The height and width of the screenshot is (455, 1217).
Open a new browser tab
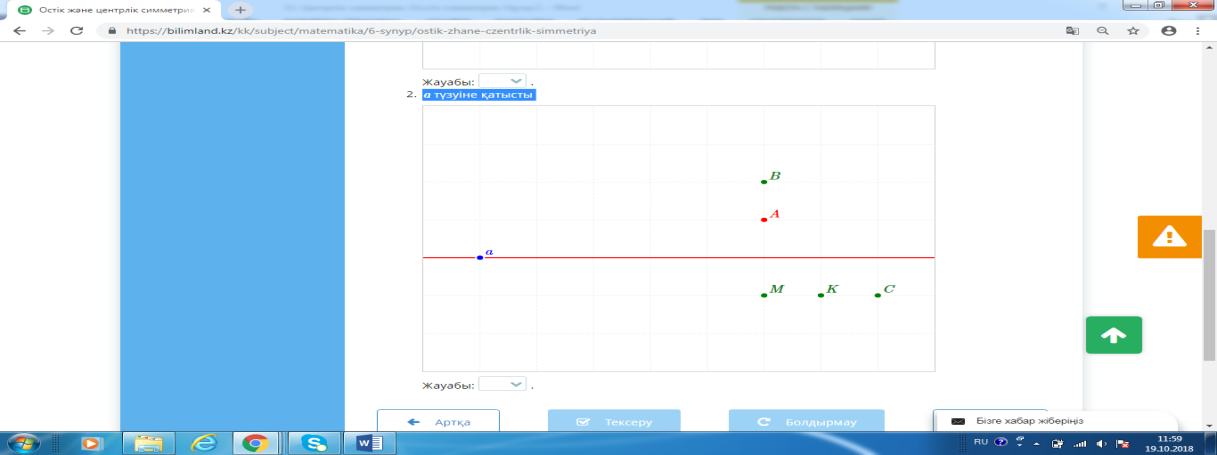coord(240,8)
